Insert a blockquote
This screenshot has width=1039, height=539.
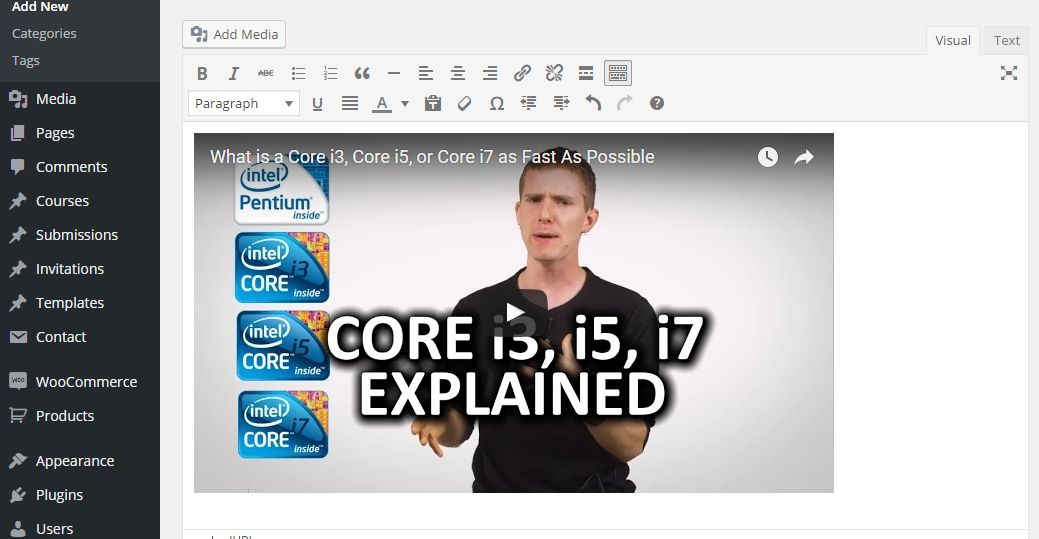tap(362, 73)
